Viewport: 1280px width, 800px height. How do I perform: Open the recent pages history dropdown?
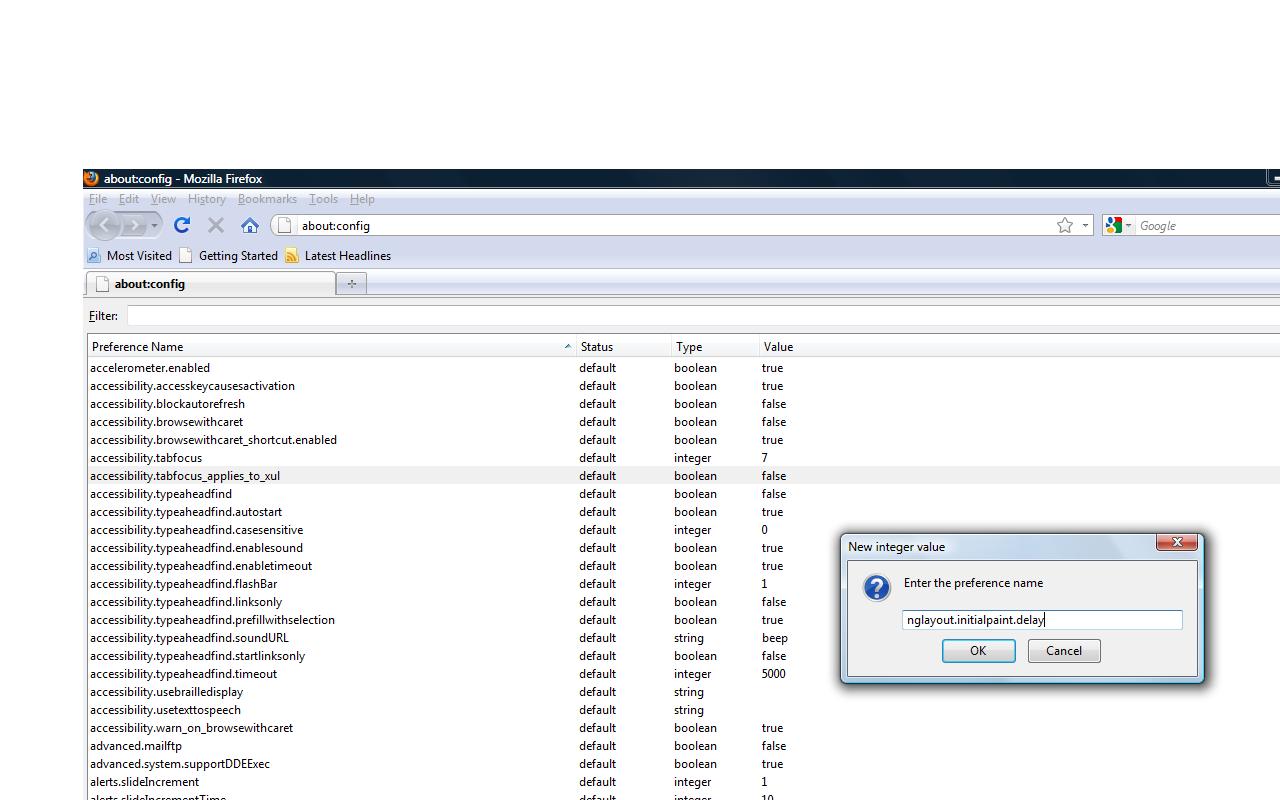pyautogui.click(x=154, y=225)
